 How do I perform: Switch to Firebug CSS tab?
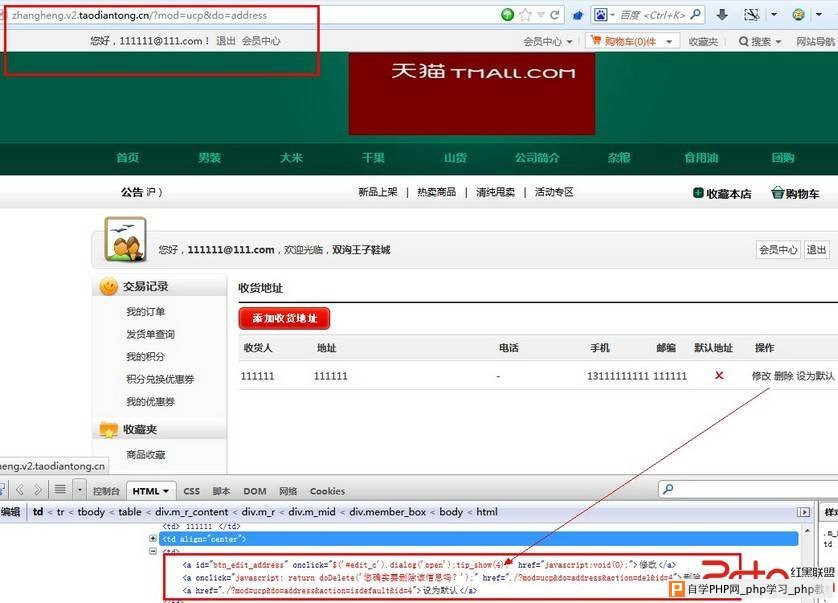[x=191, y=491]
